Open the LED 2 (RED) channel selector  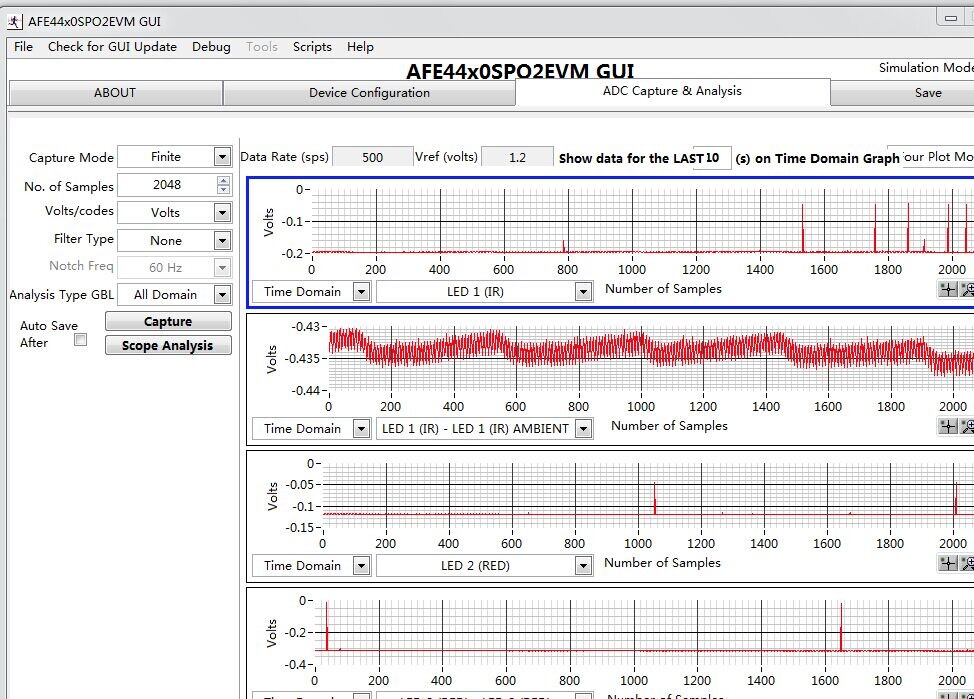[x=583, y=566]
